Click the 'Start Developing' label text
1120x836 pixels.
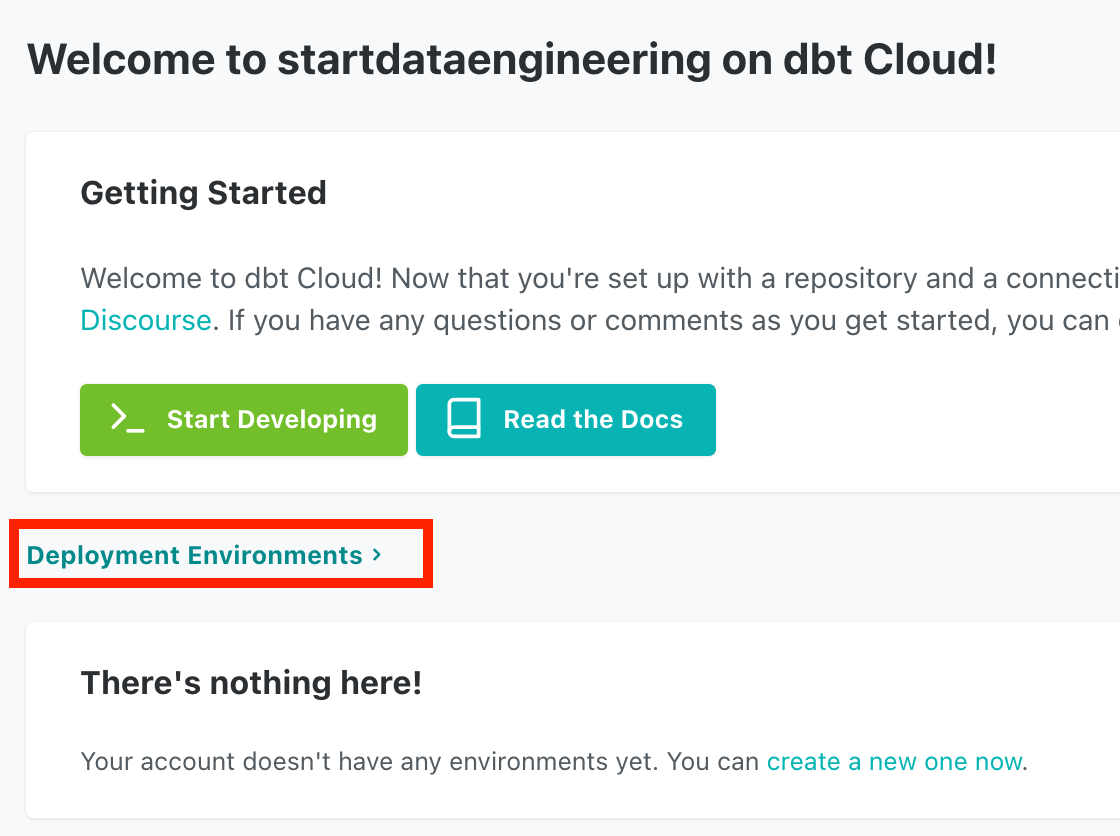tap(271, 420)
